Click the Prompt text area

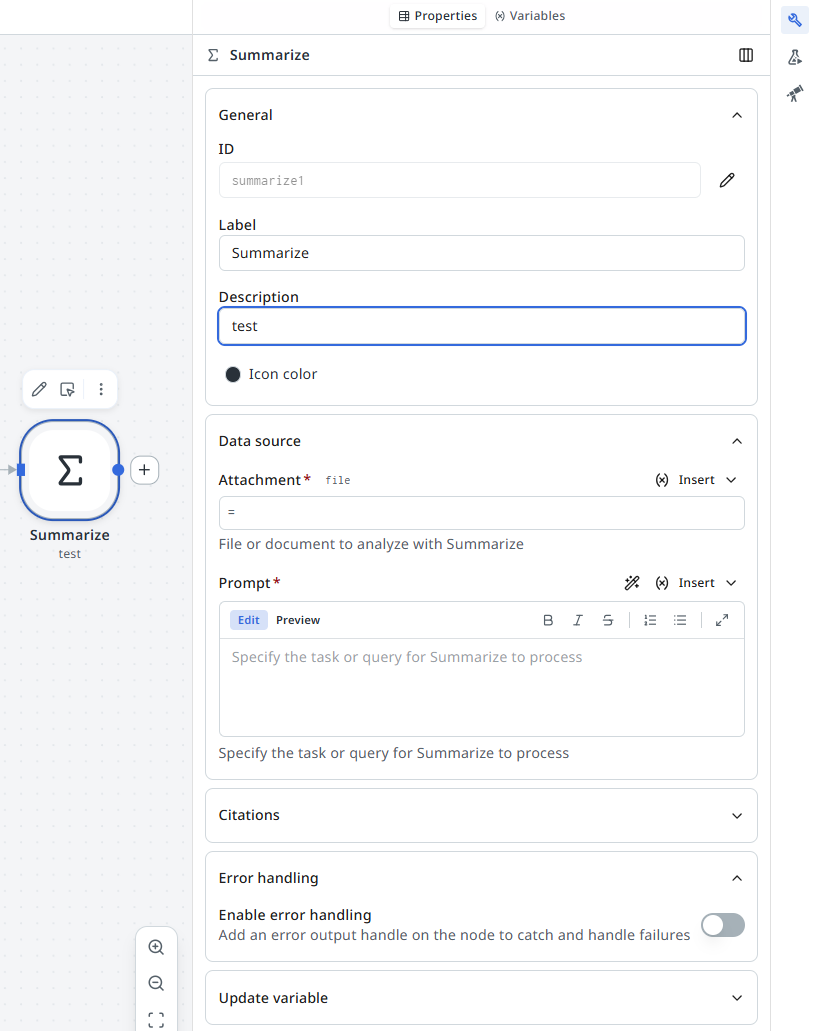click(481, 687)
